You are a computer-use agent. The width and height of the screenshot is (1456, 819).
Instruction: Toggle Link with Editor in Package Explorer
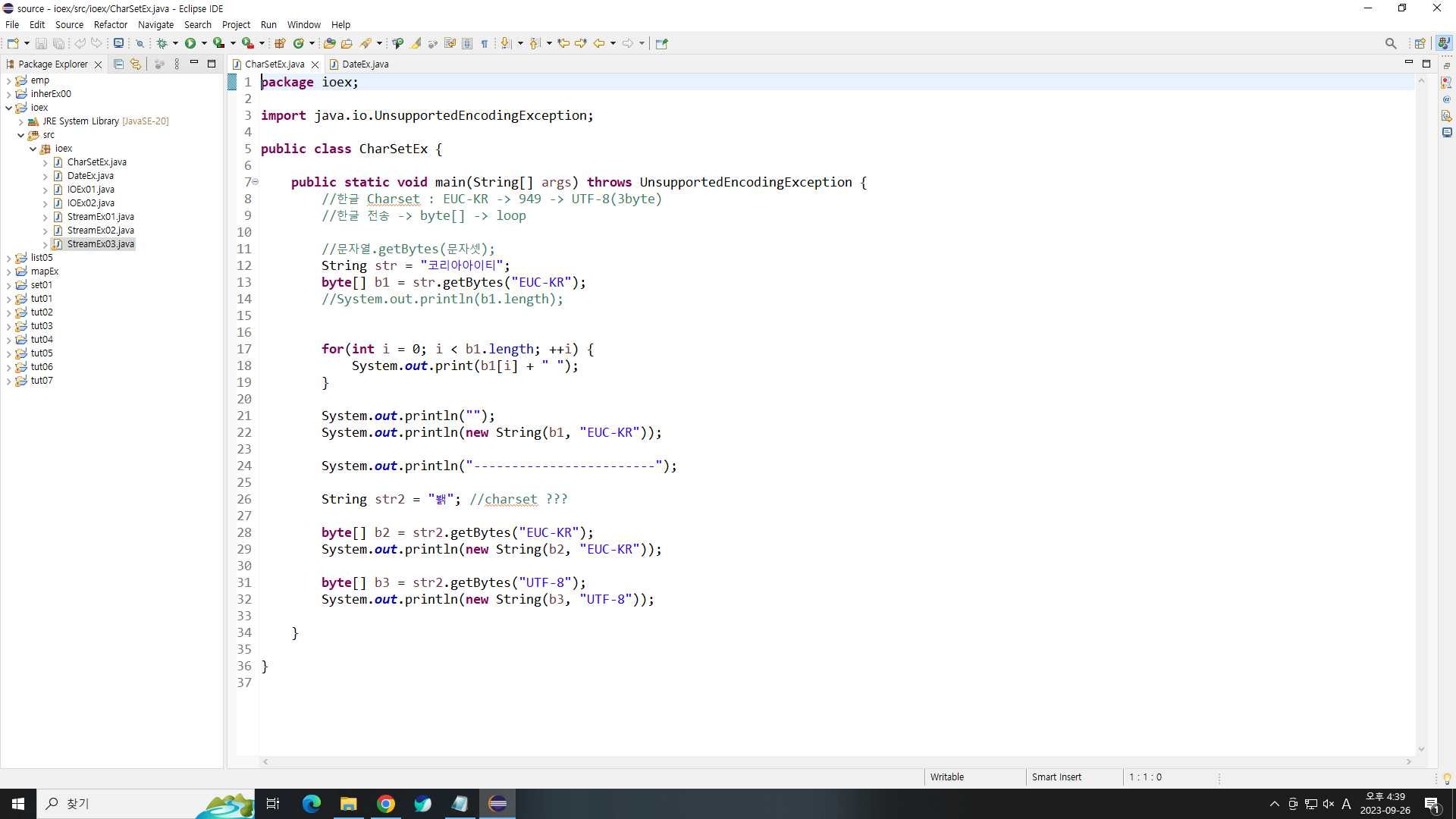pyautogui.click(x=136, y=64)
